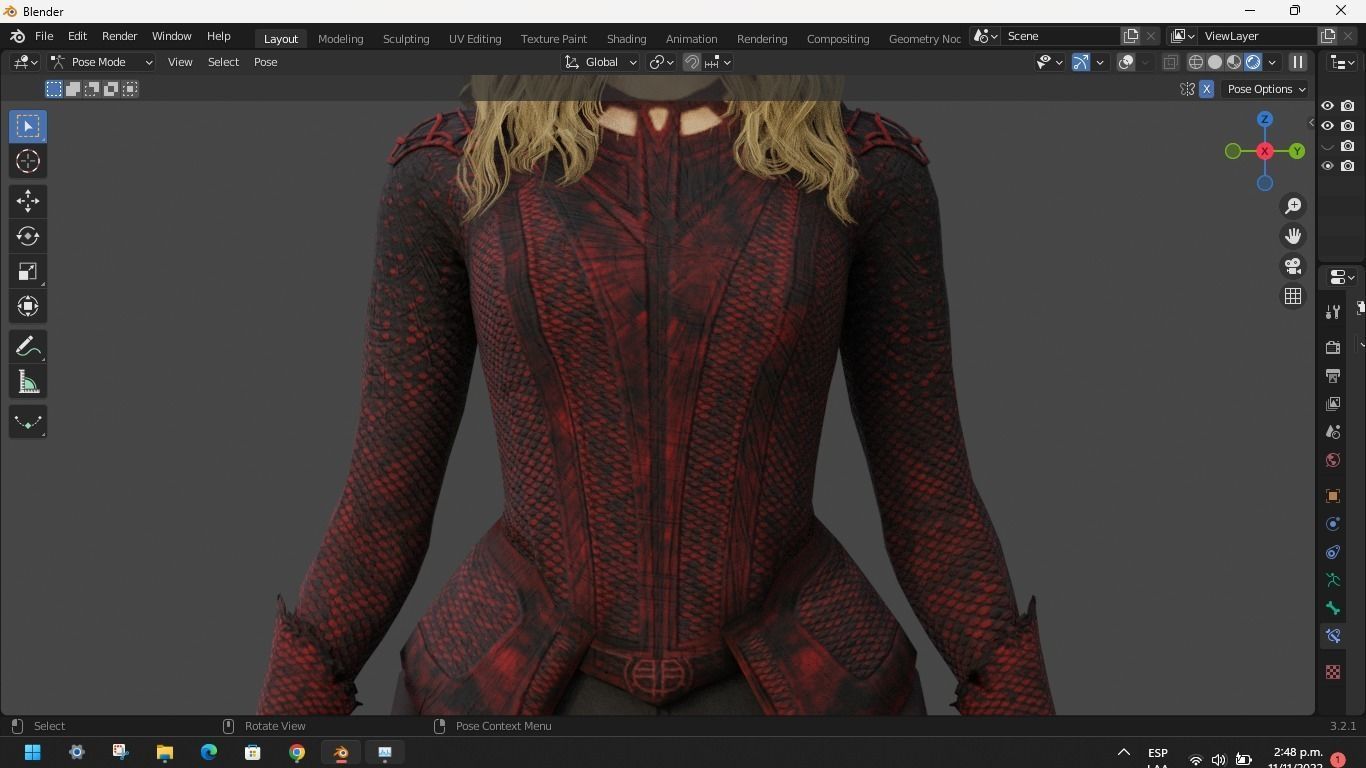The width and height of the screenshot is (1366, 768).
Task: Open the editor type dropdown
Action: [25, 62]
